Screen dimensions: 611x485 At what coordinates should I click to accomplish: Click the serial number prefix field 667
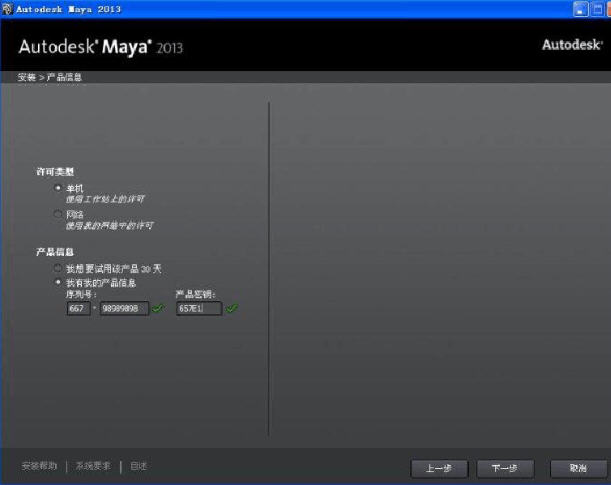pos(78,308)
